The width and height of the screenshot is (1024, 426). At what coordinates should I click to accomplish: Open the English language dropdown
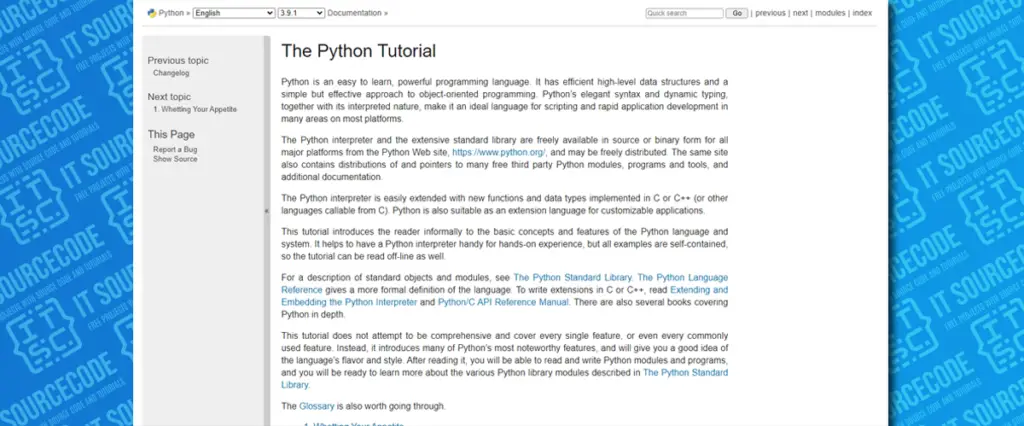coord(234,13)
